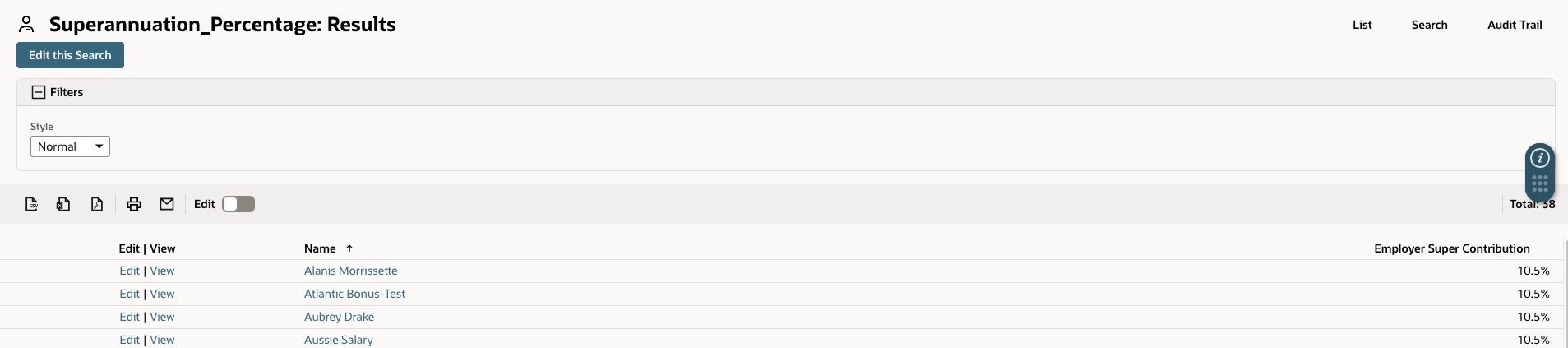Sort by Employer Super Contribution column header
The width and height of the screenshot is (1568, 348).
click(1452, 248)
